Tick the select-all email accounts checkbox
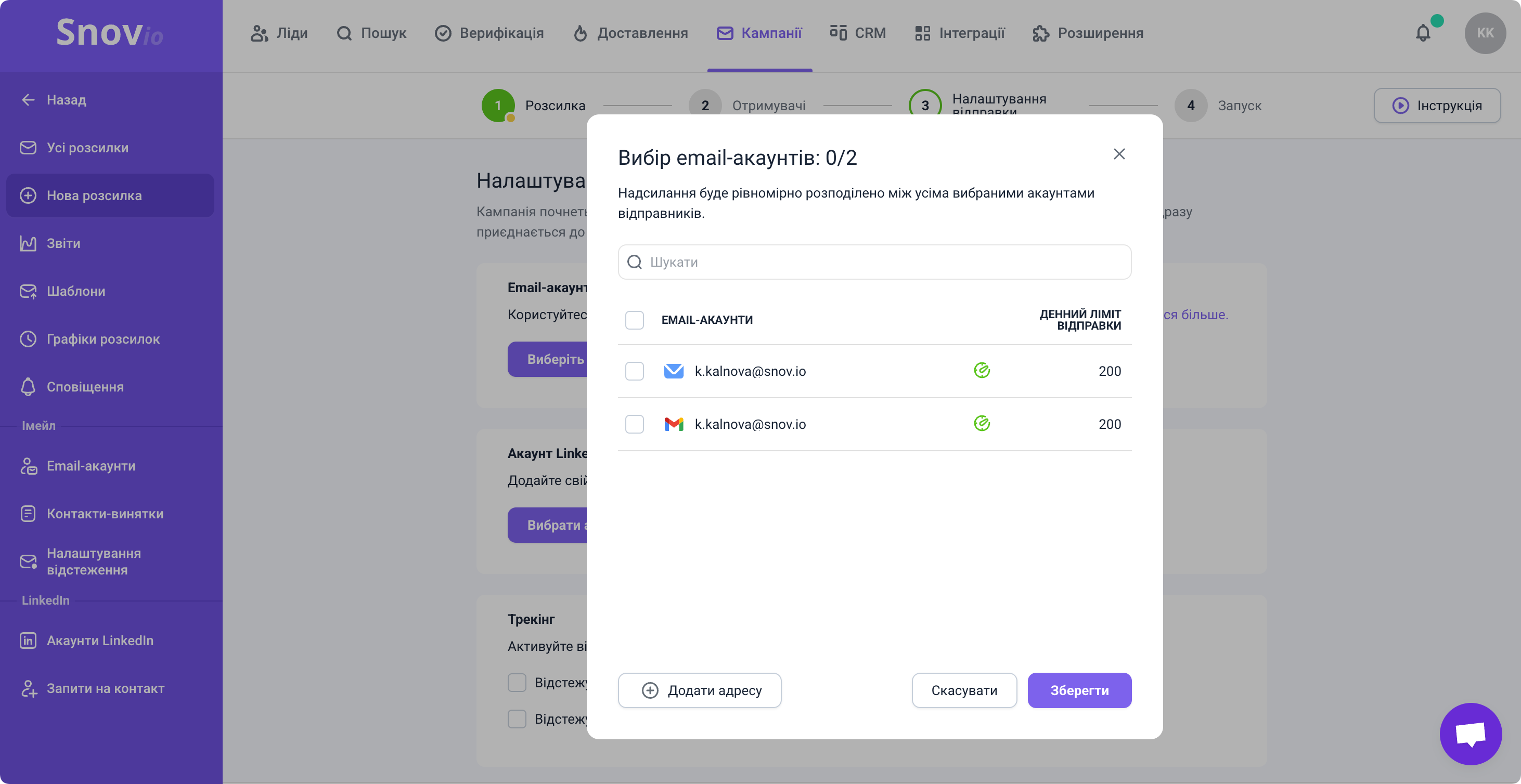1521x784 pixels. [634, 320]
